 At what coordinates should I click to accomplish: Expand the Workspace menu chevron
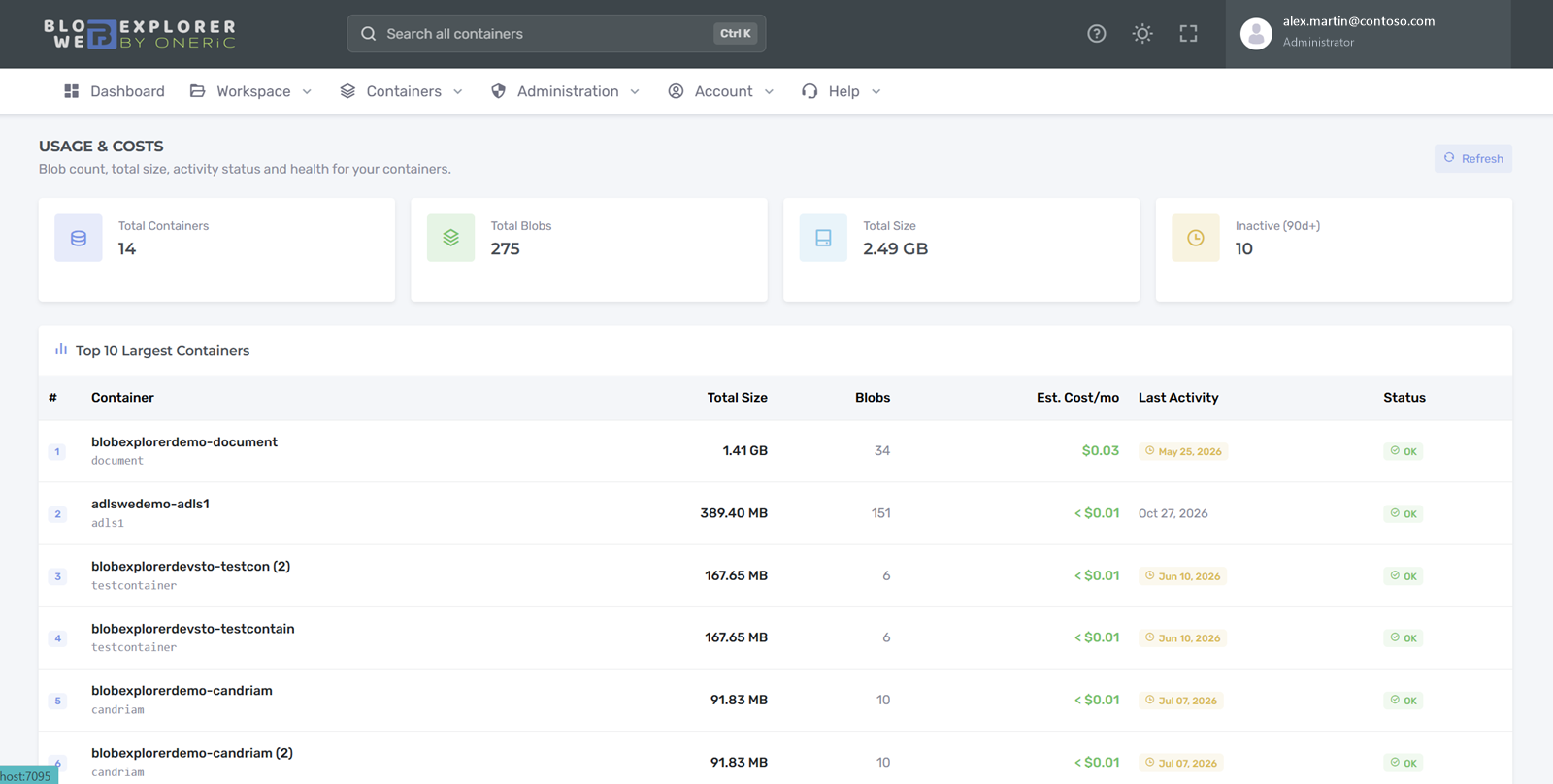(307, 92)
